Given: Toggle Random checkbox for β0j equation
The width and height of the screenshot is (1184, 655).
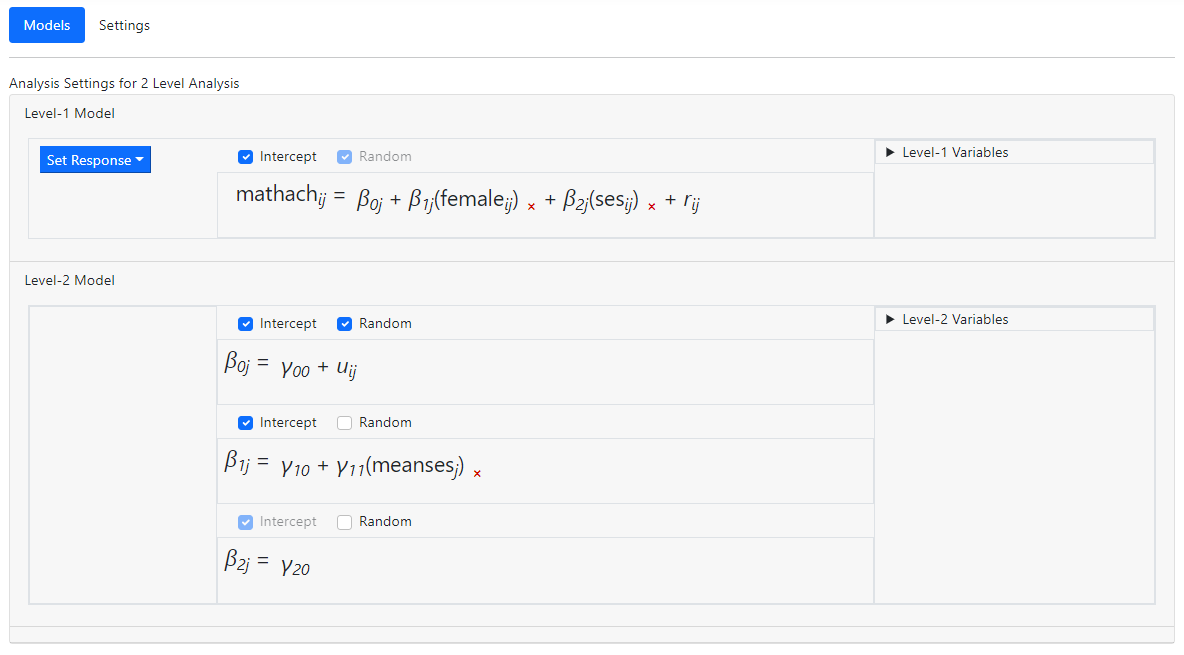Looking at the screenshot, I should (x=345, y=324).
